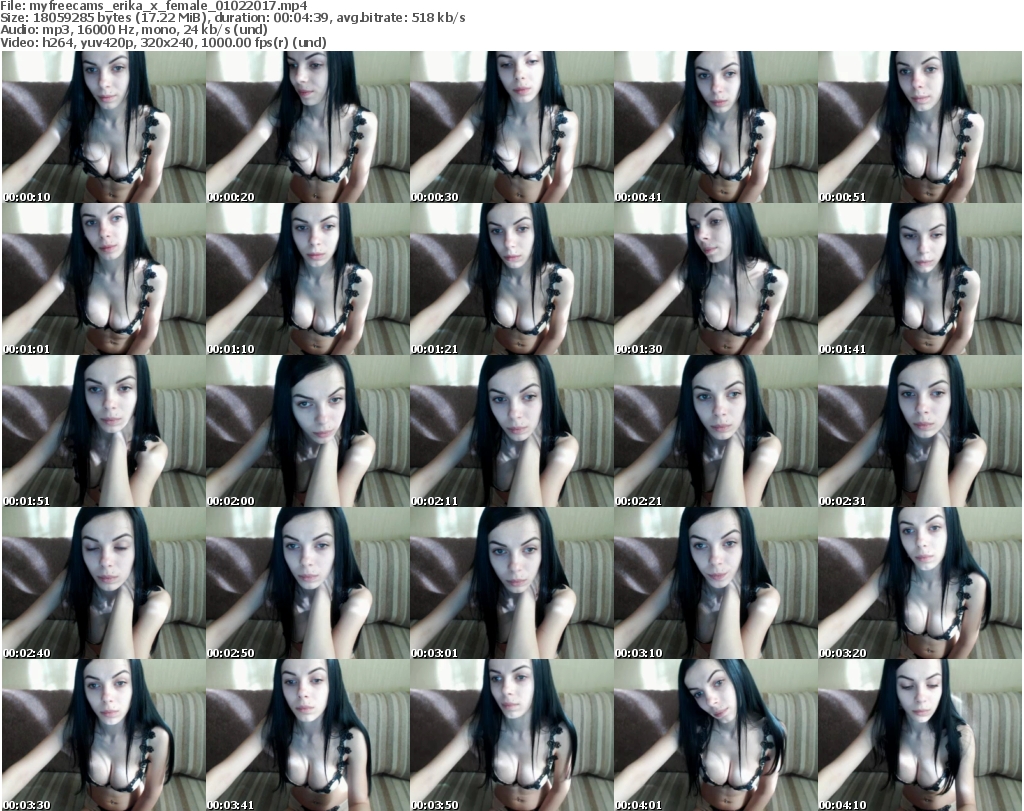Pick the frame stamped 00:02:21
1024x811 pixels.
[x=716, y=431]
